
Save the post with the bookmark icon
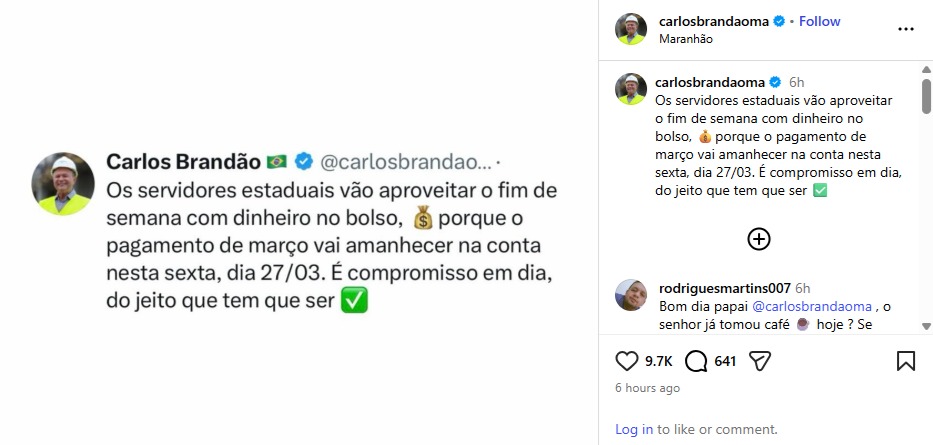(x=904, y=361)
